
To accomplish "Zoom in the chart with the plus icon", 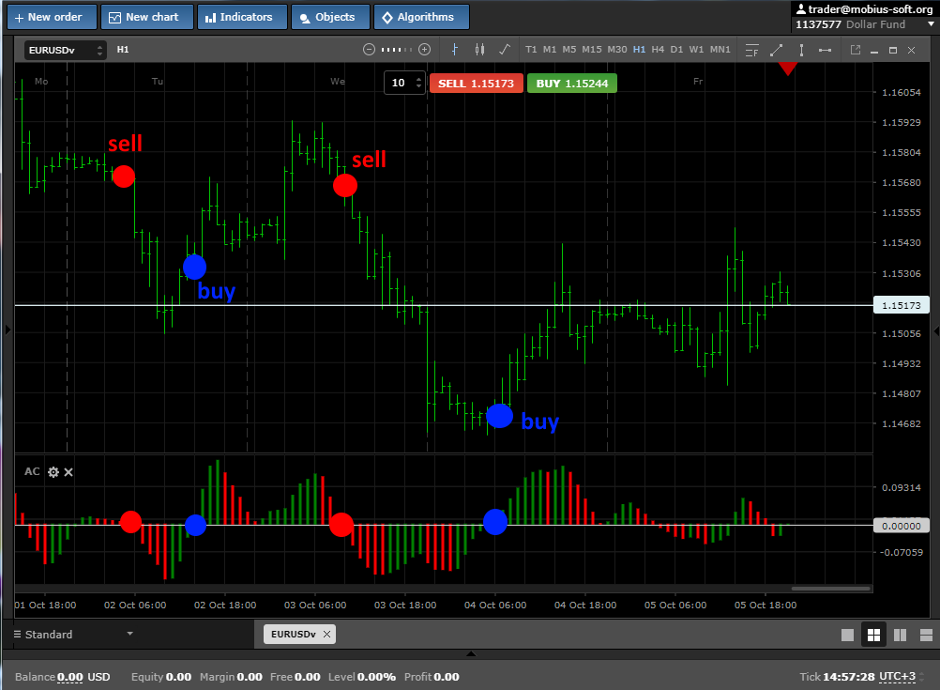I will pos(424,50).
